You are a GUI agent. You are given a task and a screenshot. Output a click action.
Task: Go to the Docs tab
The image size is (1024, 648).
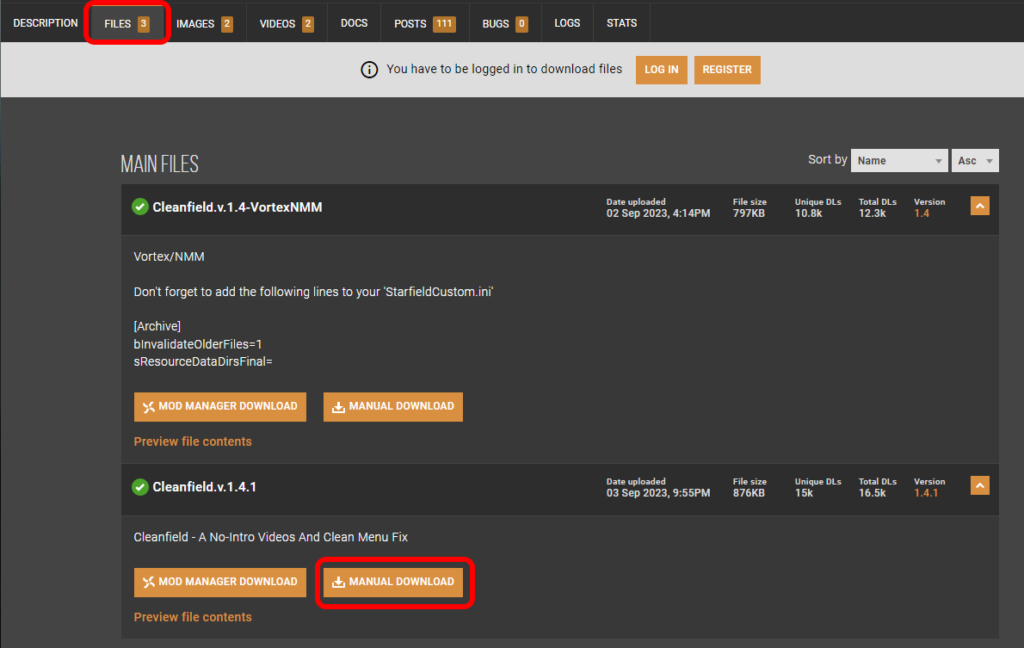click(x=354, y=23)
